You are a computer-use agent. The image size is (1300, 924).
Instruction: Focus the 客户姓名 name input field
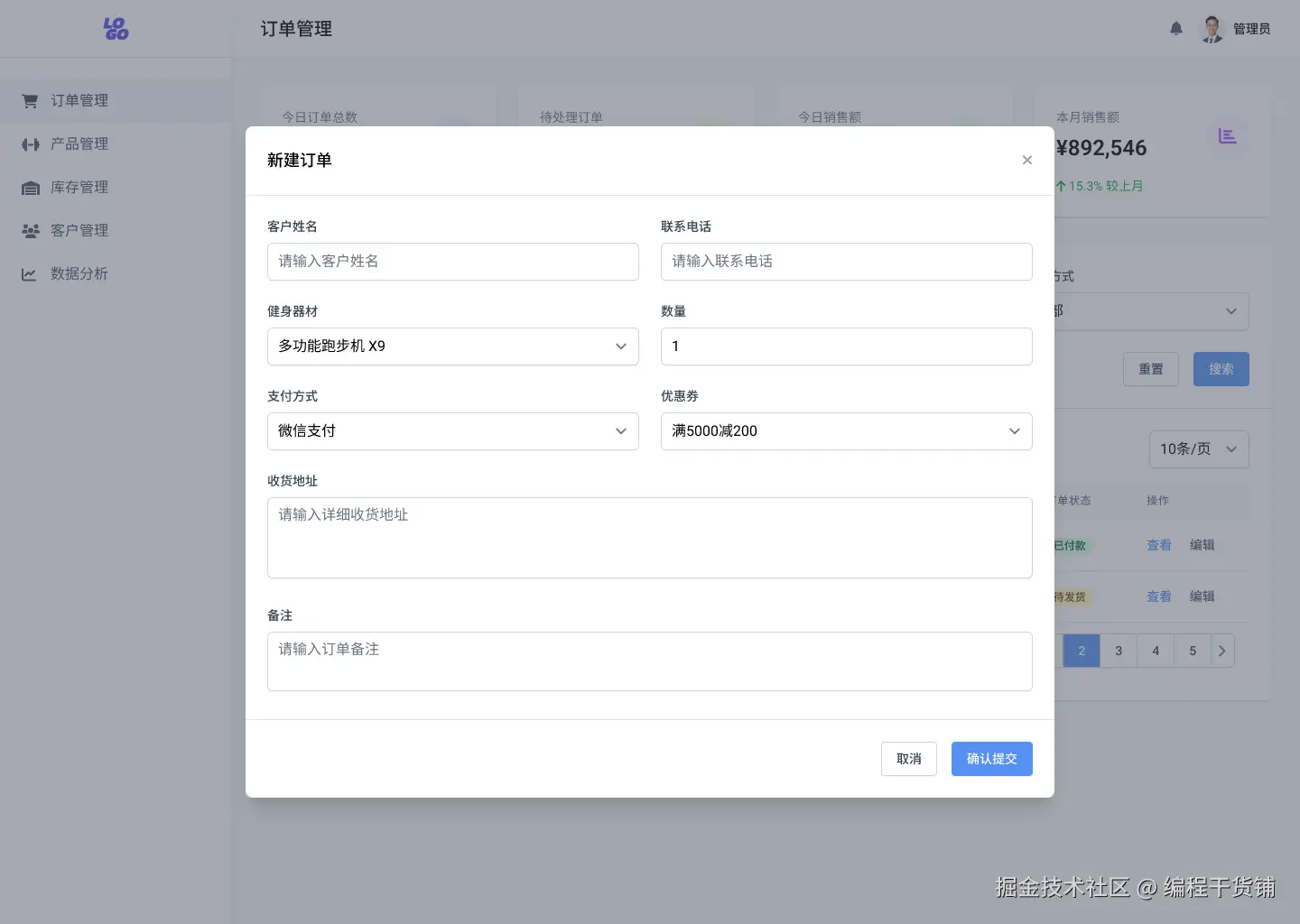tap(452, 262)
